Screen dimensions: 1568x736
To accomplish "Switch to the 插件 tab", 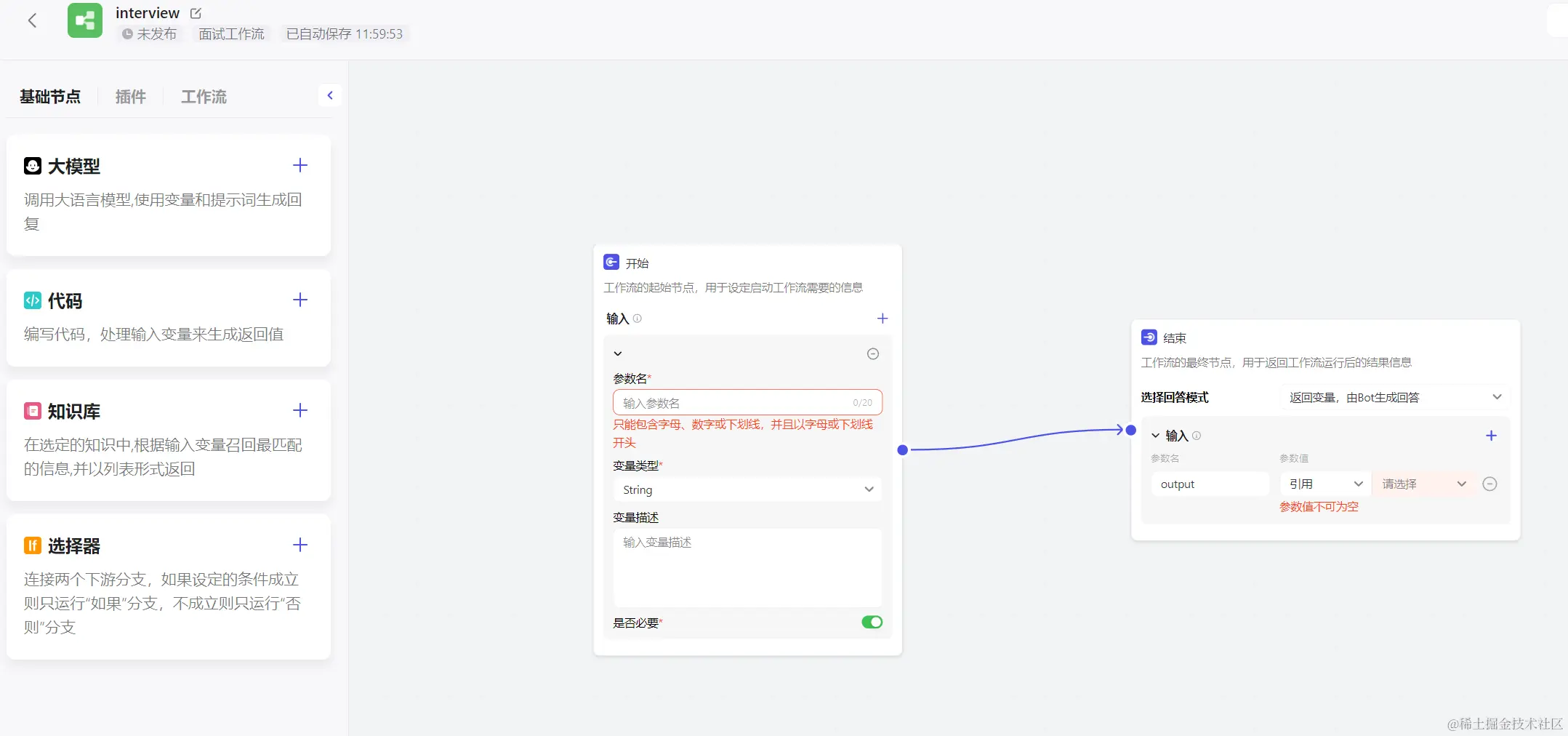I will 131,97.
